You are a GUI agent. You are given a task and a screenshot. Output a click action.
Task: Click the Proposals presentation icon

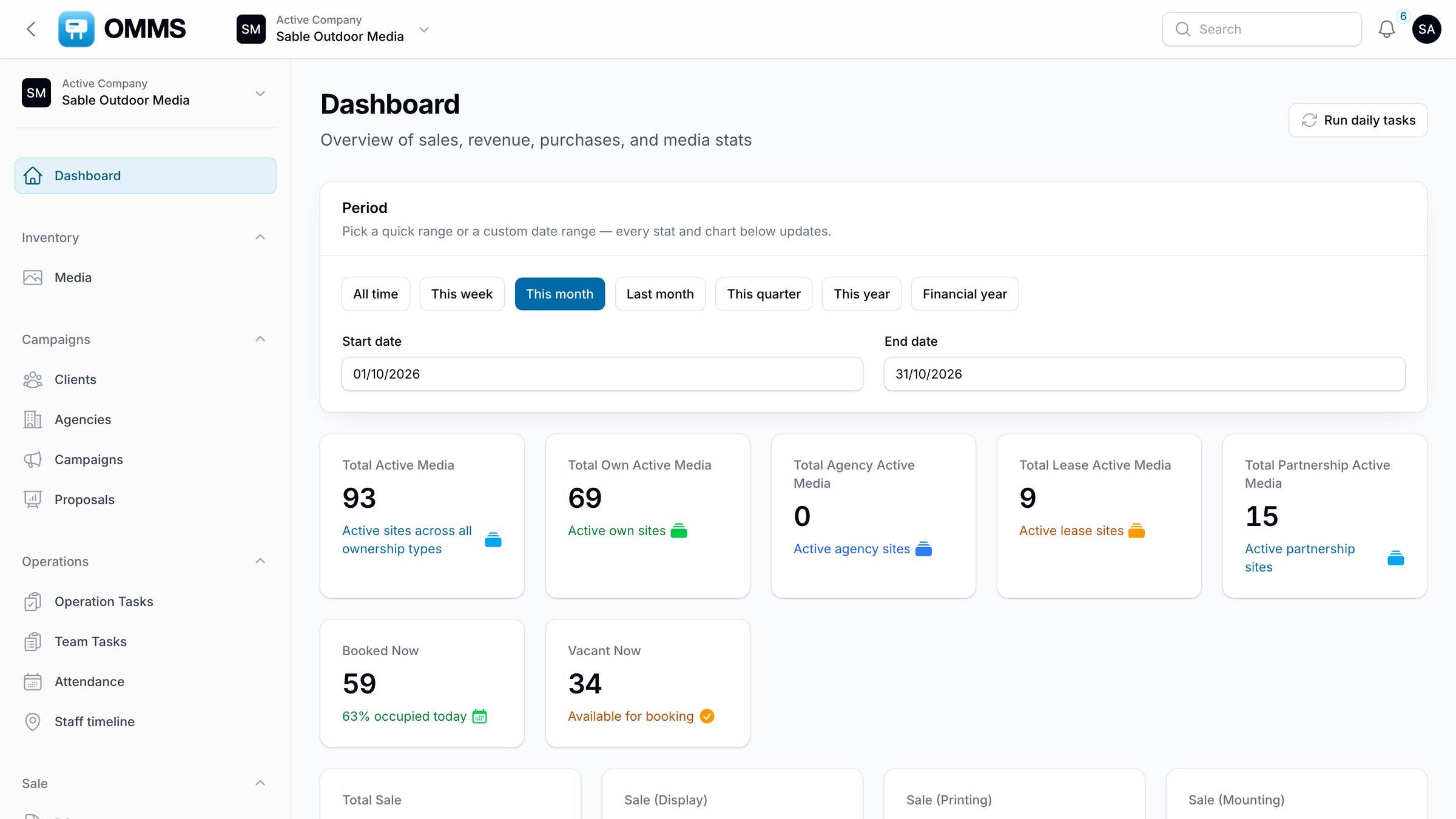tap(33, 500)
